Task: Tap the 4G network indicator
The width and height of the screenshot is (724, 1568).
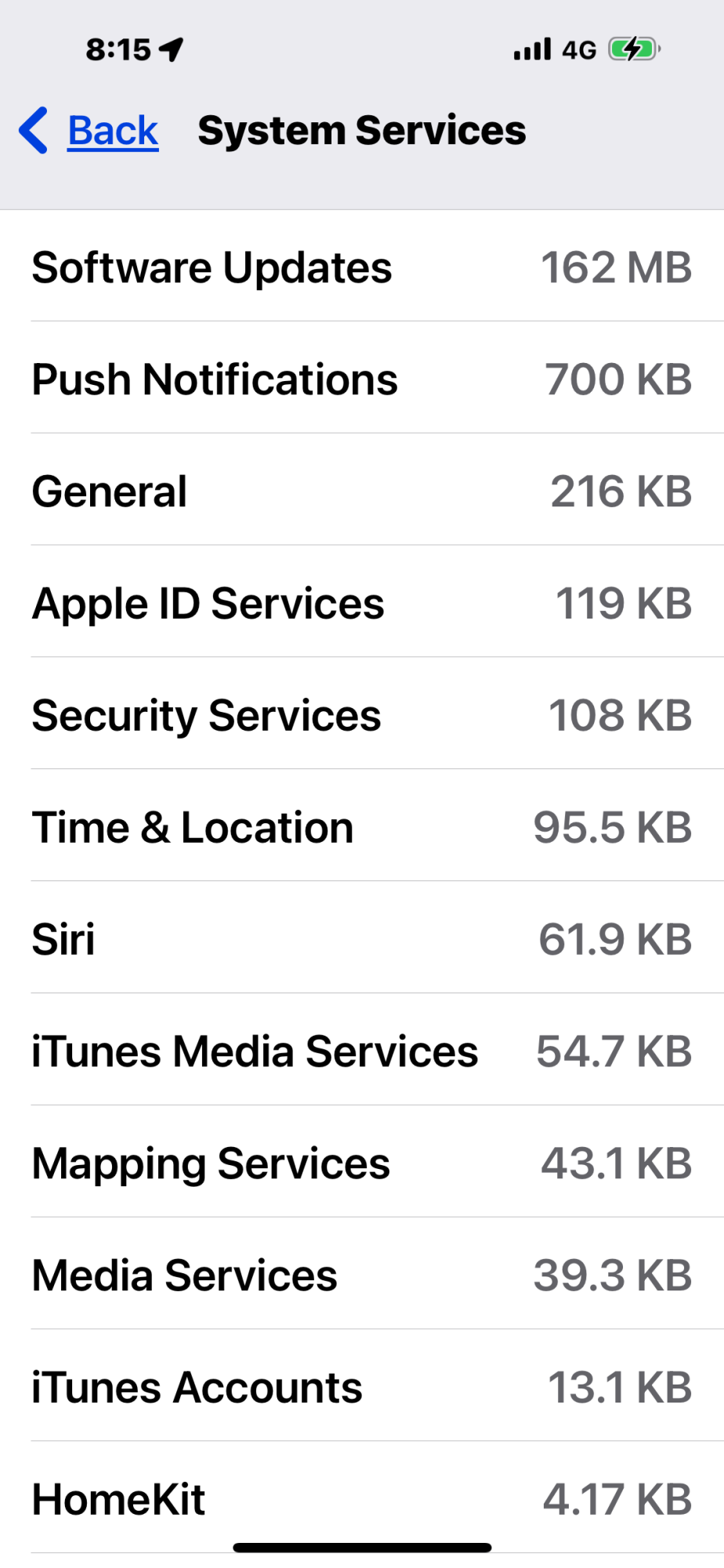Action: [x=579, y=50]
